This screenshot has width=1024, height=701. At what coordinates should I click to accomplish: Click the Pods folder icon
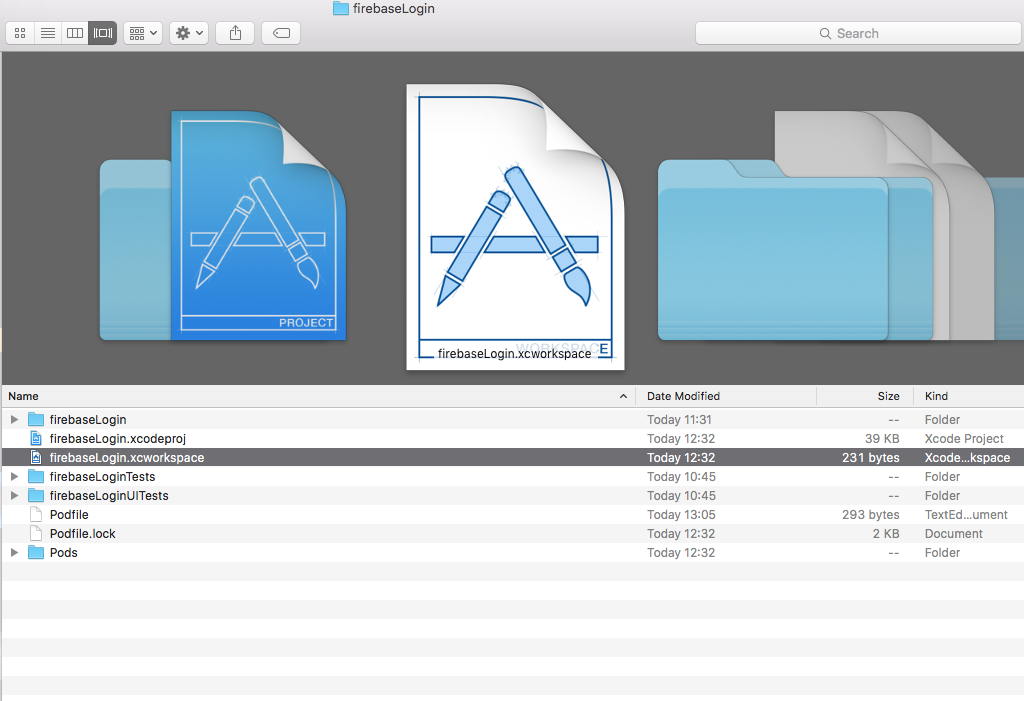pos(36,552)
